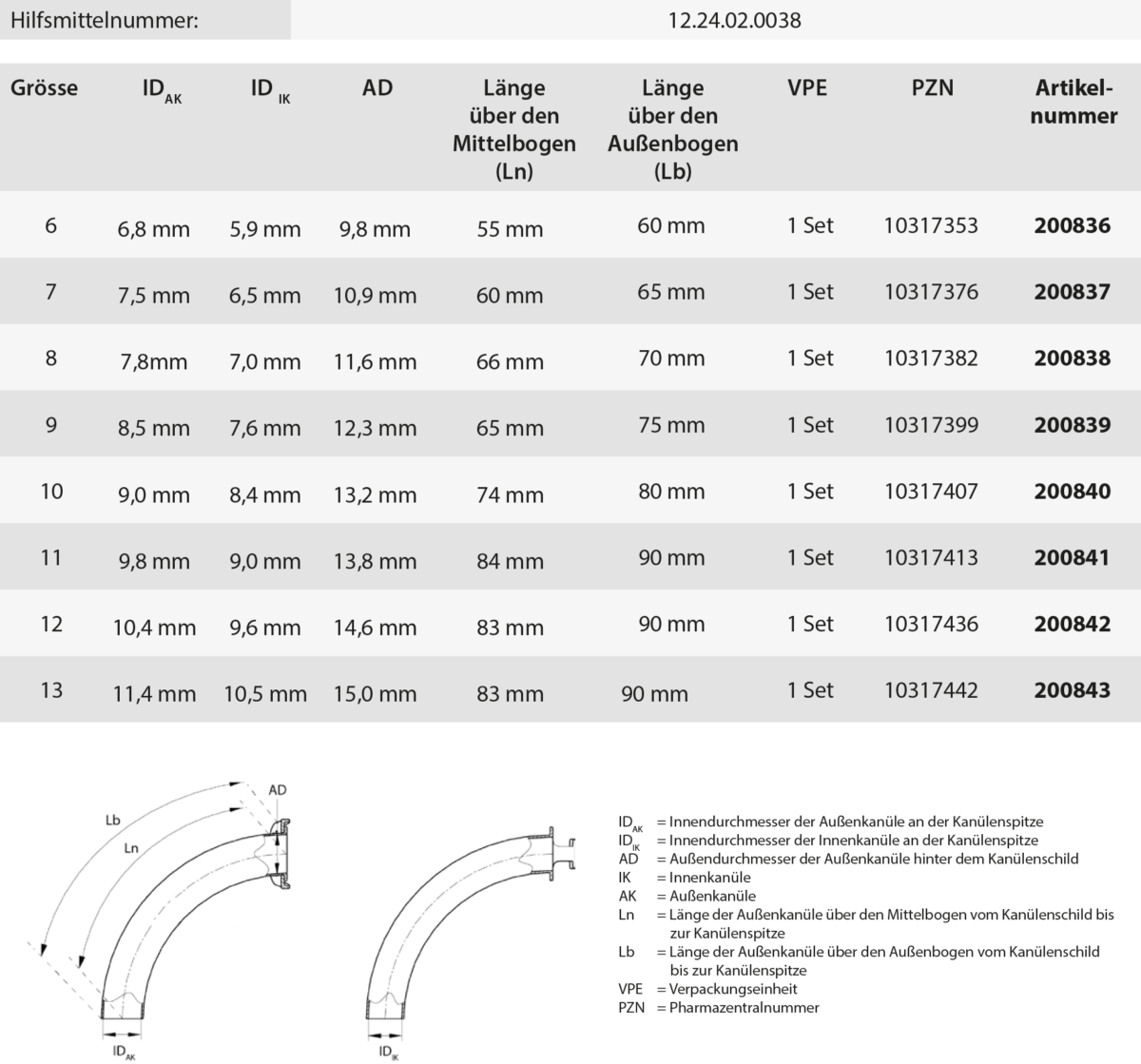Click article number 200836
This screenshot has height=1064, width=1141.
coord(1072,226)
